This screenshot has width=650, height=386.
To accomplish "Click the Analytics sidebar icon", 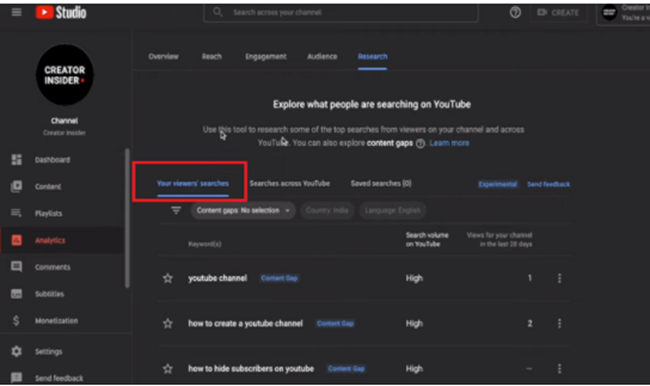I will (17, 240).
